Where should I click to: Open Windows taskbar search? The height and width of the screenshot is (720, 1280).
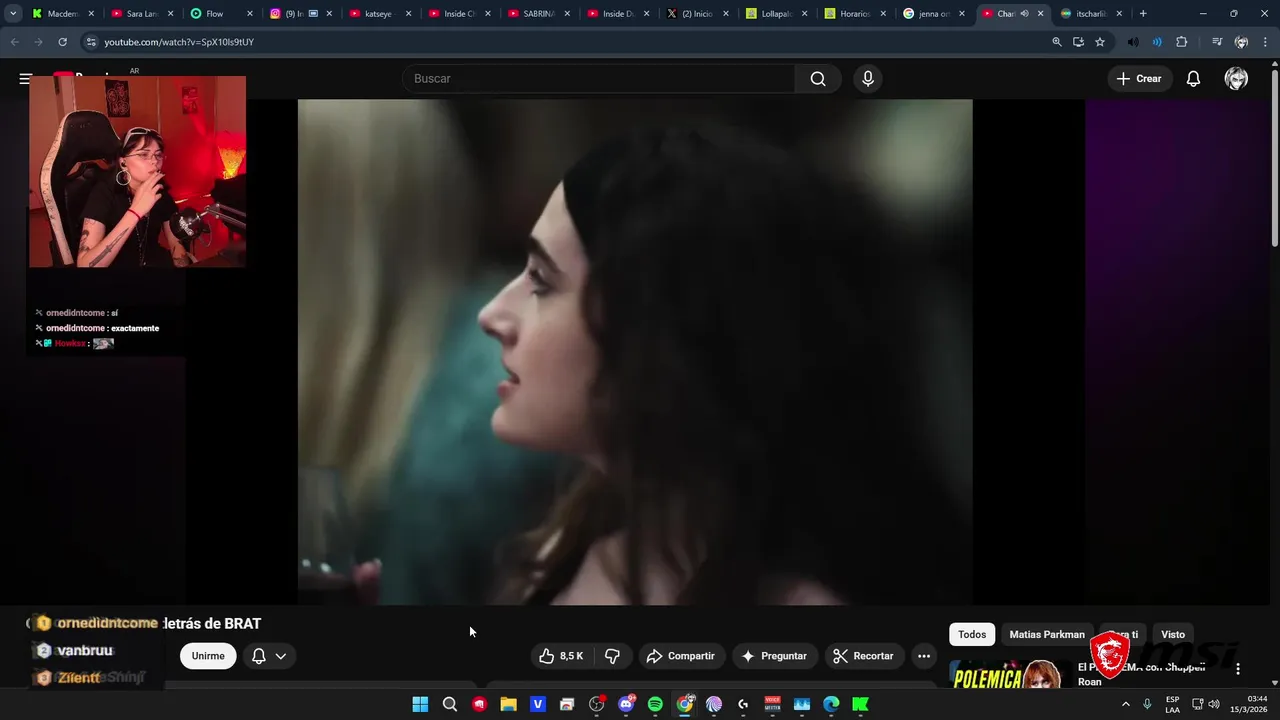coord(450,704)
